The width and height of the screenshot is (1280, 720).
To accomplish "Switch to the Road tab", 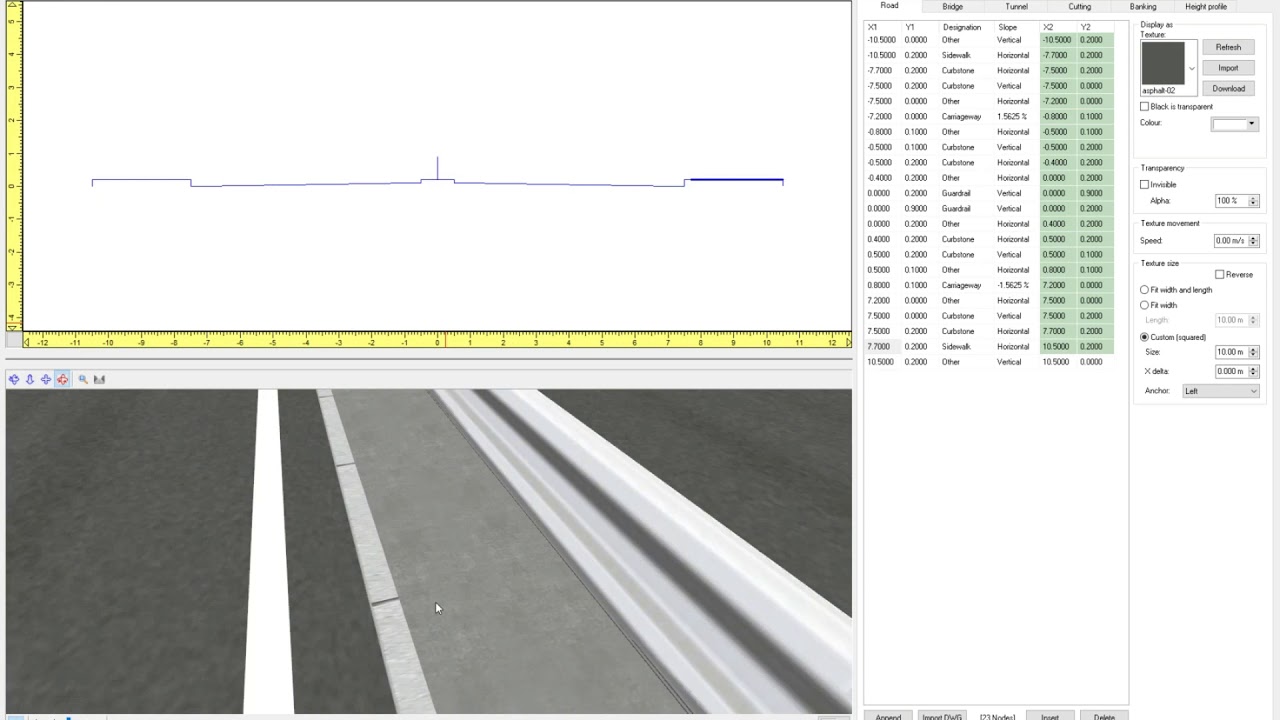I will coord(889,6).
